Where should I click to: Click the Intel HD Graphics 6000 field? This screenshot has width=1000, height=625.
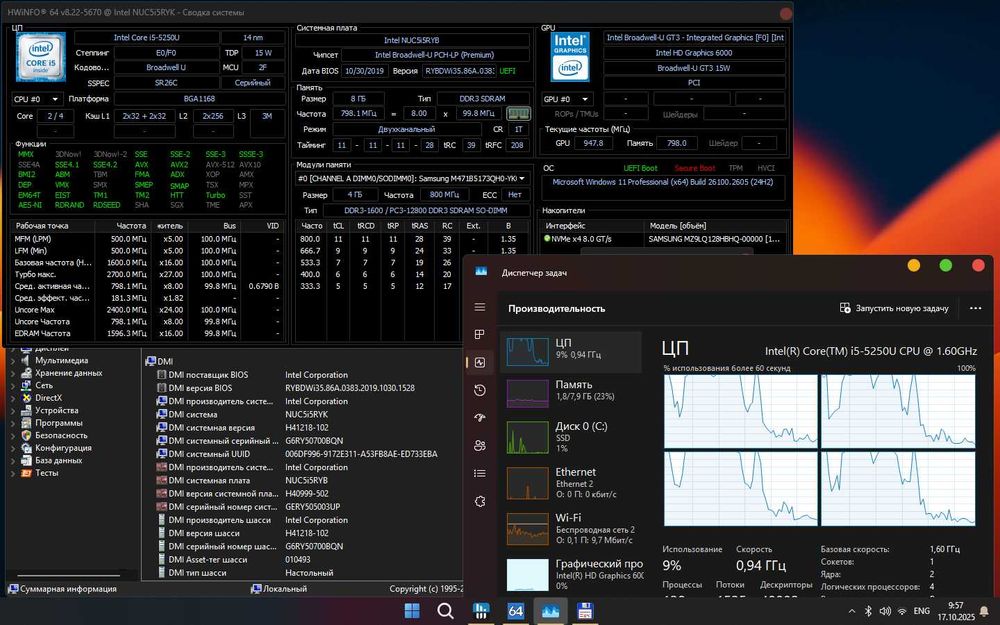[x=694, y=53]
